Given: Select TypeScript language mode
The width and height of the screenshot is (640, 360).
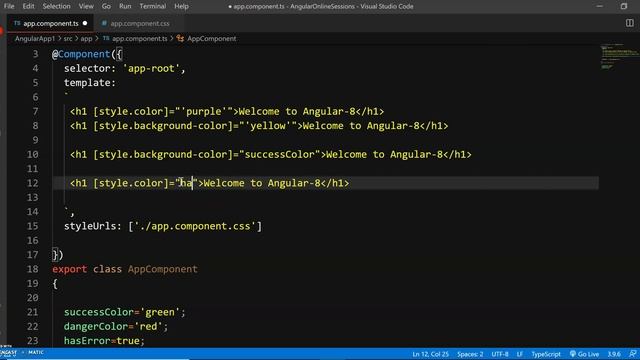Looking at the screenshot, I should [x=546, y=354].
